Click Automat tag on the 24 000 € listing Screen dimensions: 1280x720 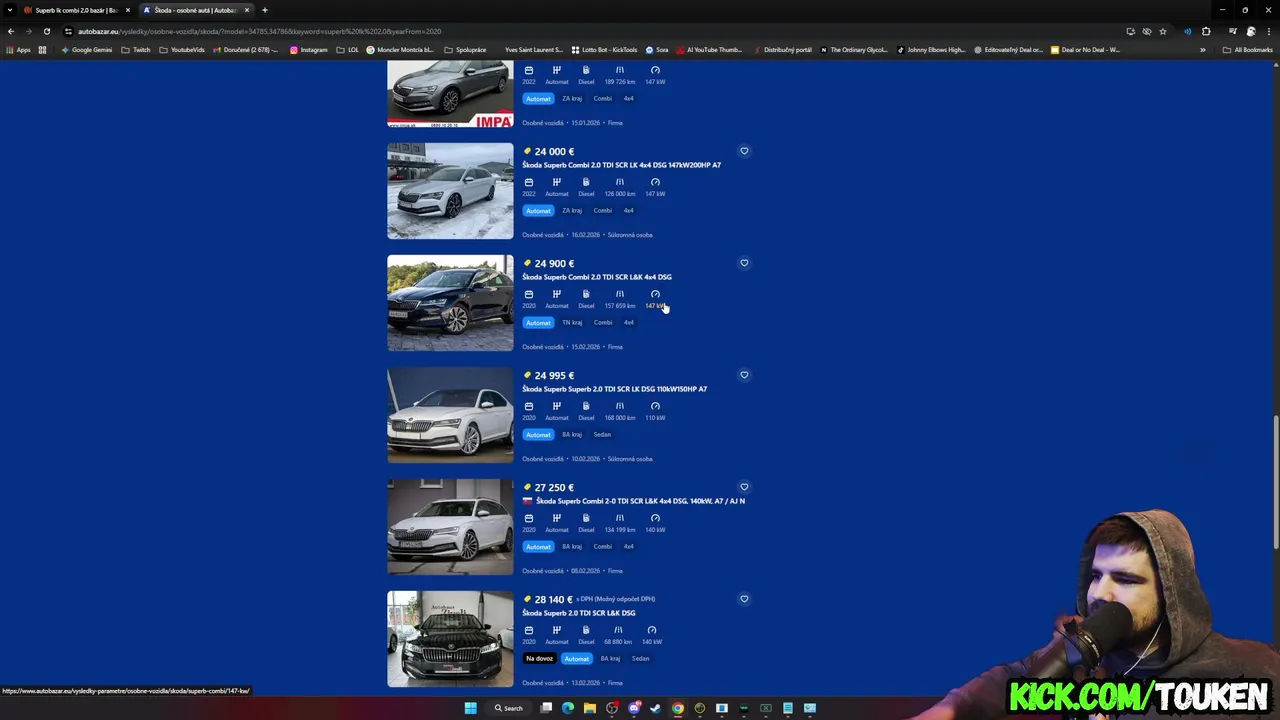pos(538,211)
